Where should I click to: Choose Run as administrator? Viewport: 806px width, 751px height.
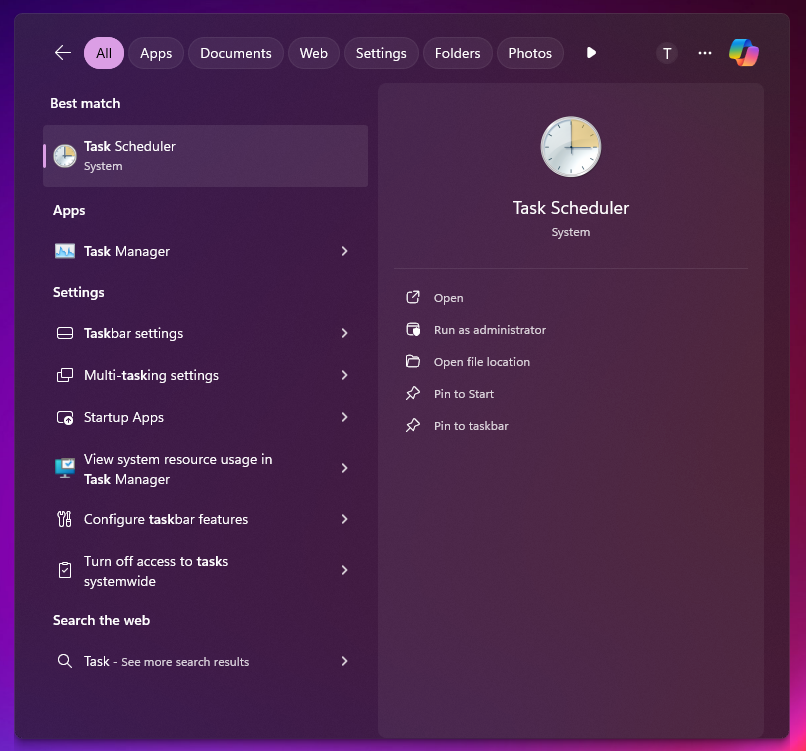click(x=489, y=330)
